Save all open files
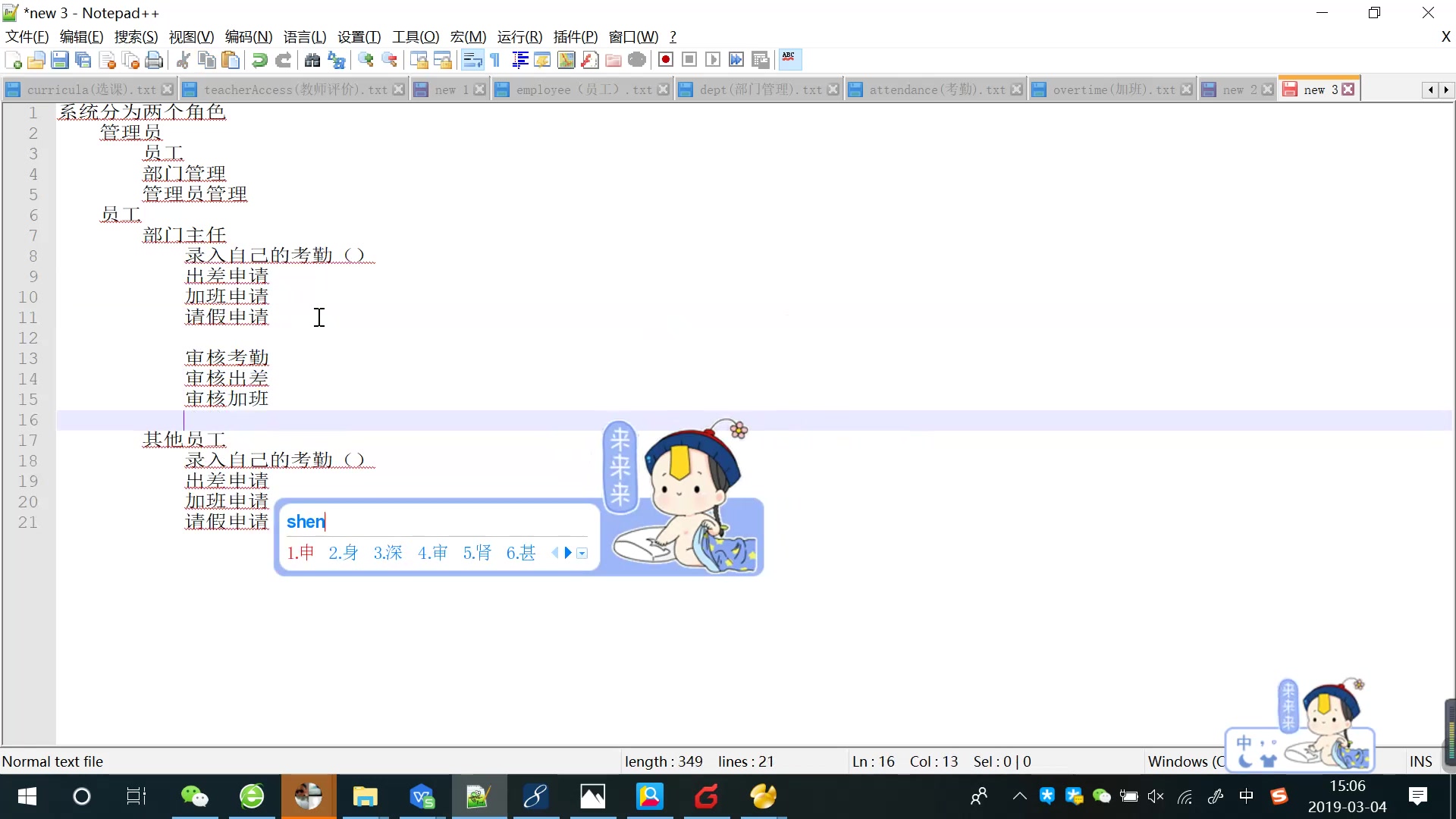The image size is (1456, 819). 83,60
